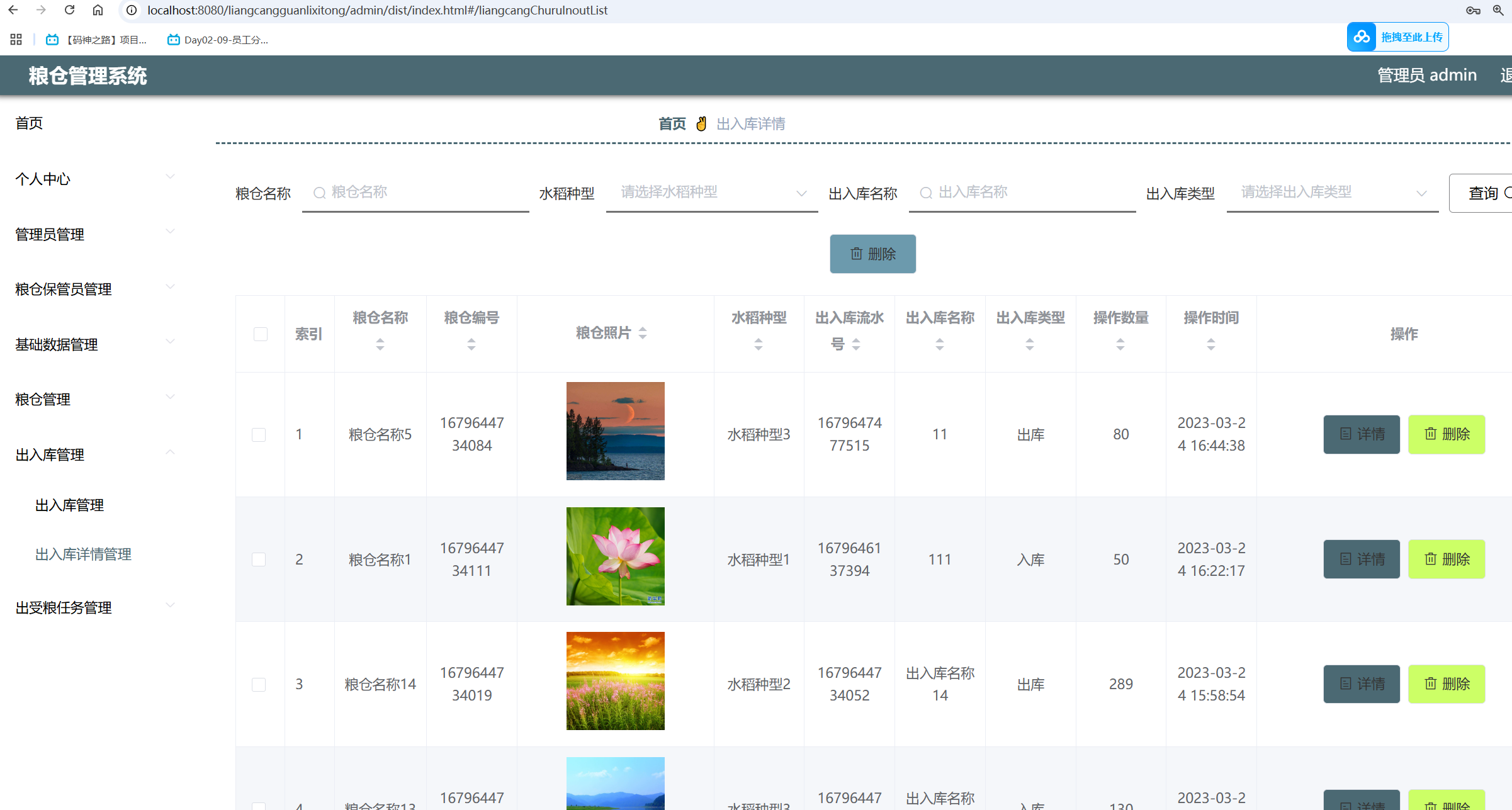
Task: Click the 拖拽至此上传 cloud upload icon
Action: point(1362,37)
